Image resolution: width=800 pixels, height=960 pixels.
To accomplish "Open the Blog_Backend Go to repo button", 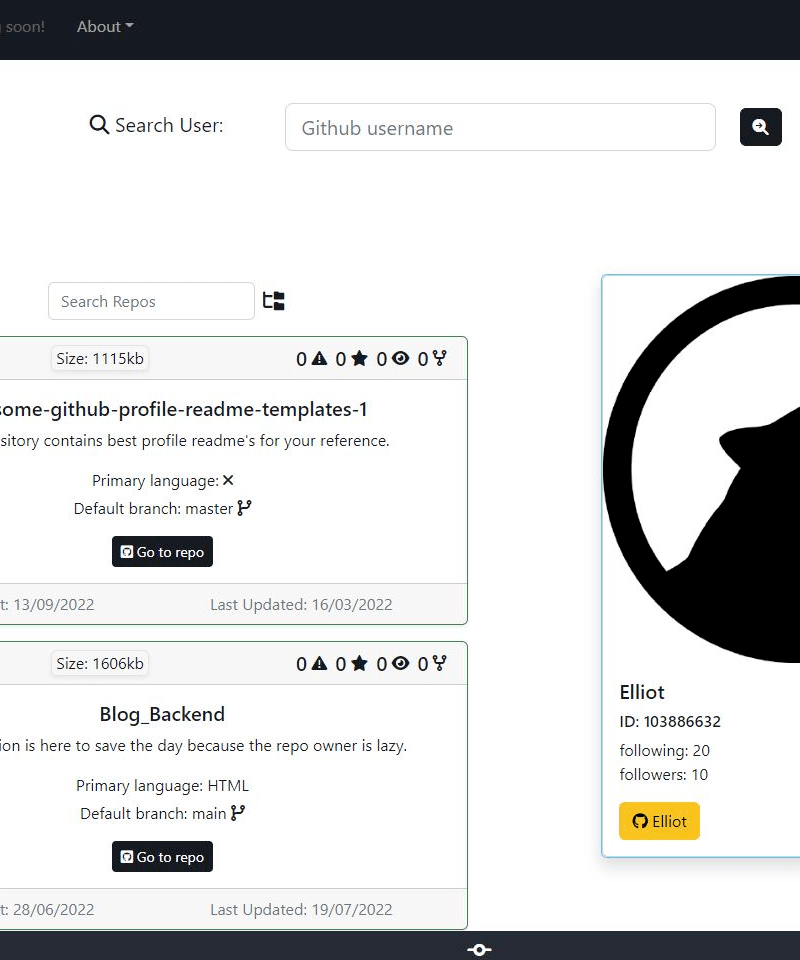I will tap(162, 857).
